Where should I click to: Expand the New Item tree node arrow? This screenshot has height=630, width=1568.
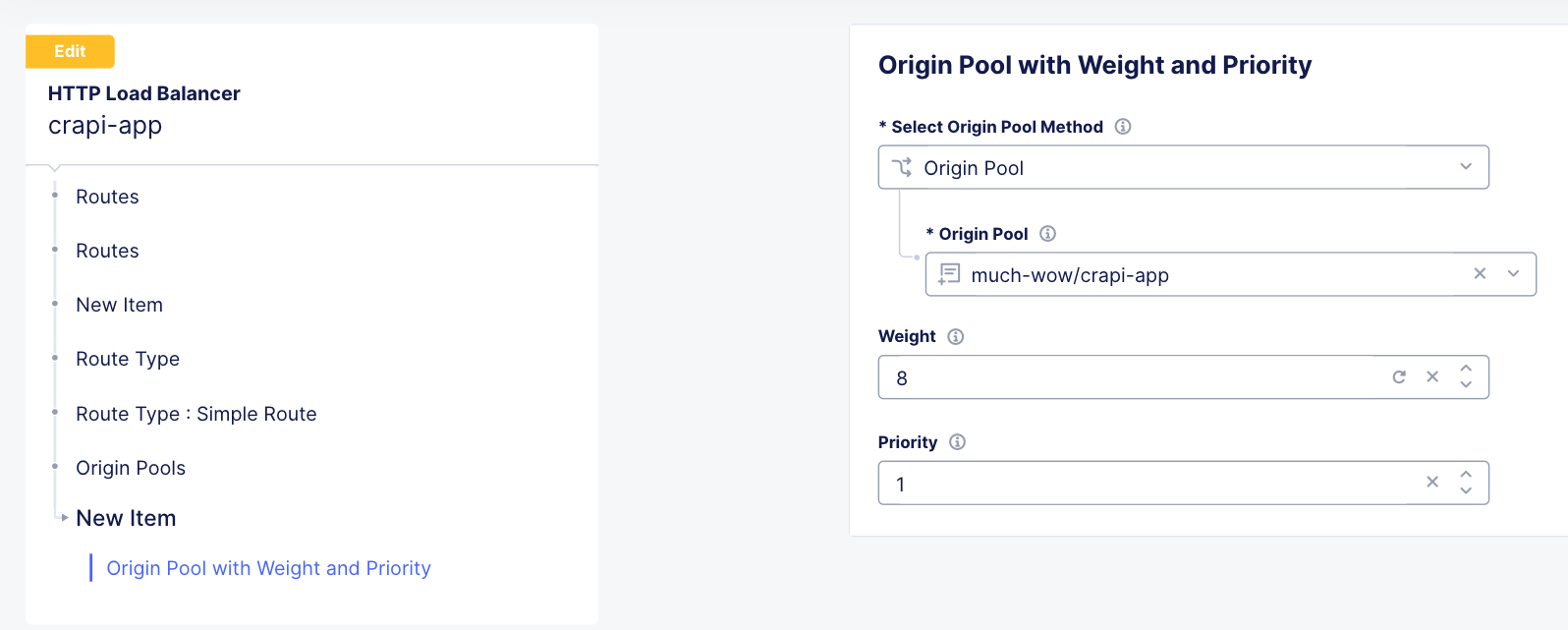63,517
